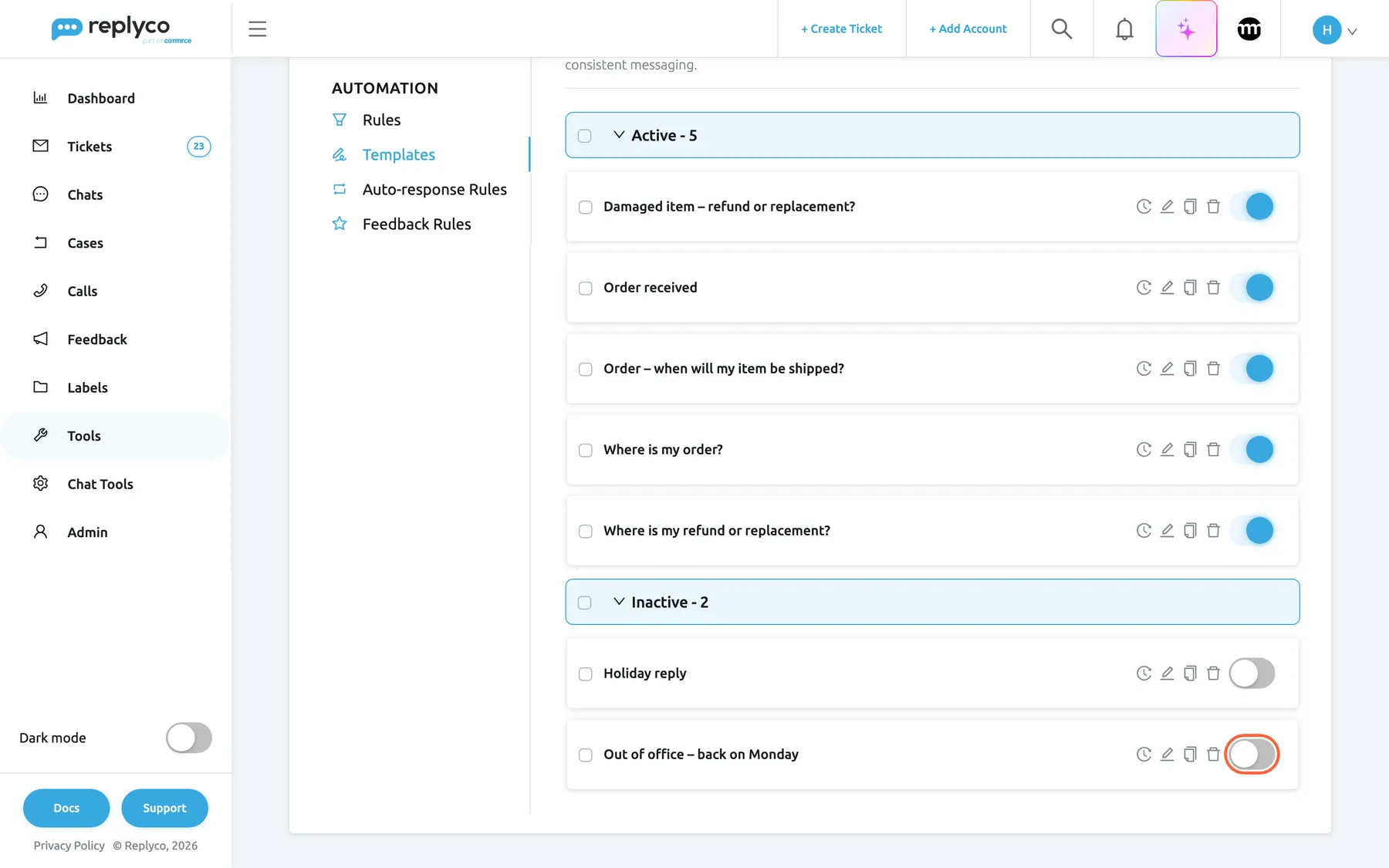Open search with the magnifier icon
This screenshot has height=868, width=1389.
click(x=1062, y=29)
